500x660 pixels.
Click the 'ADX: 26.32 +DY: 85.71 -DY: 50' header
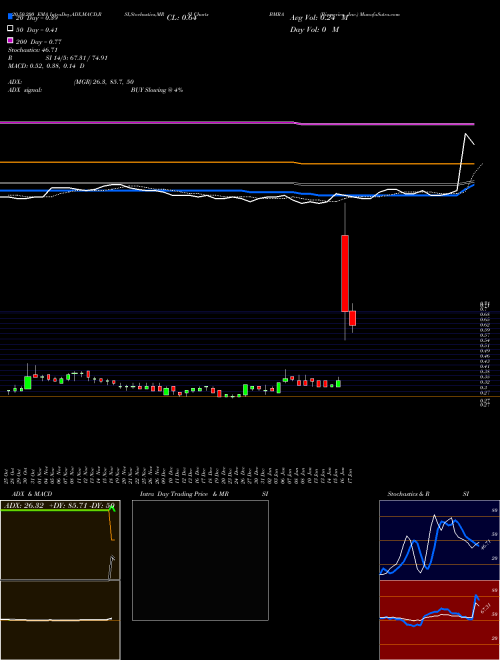pos(58,506)
